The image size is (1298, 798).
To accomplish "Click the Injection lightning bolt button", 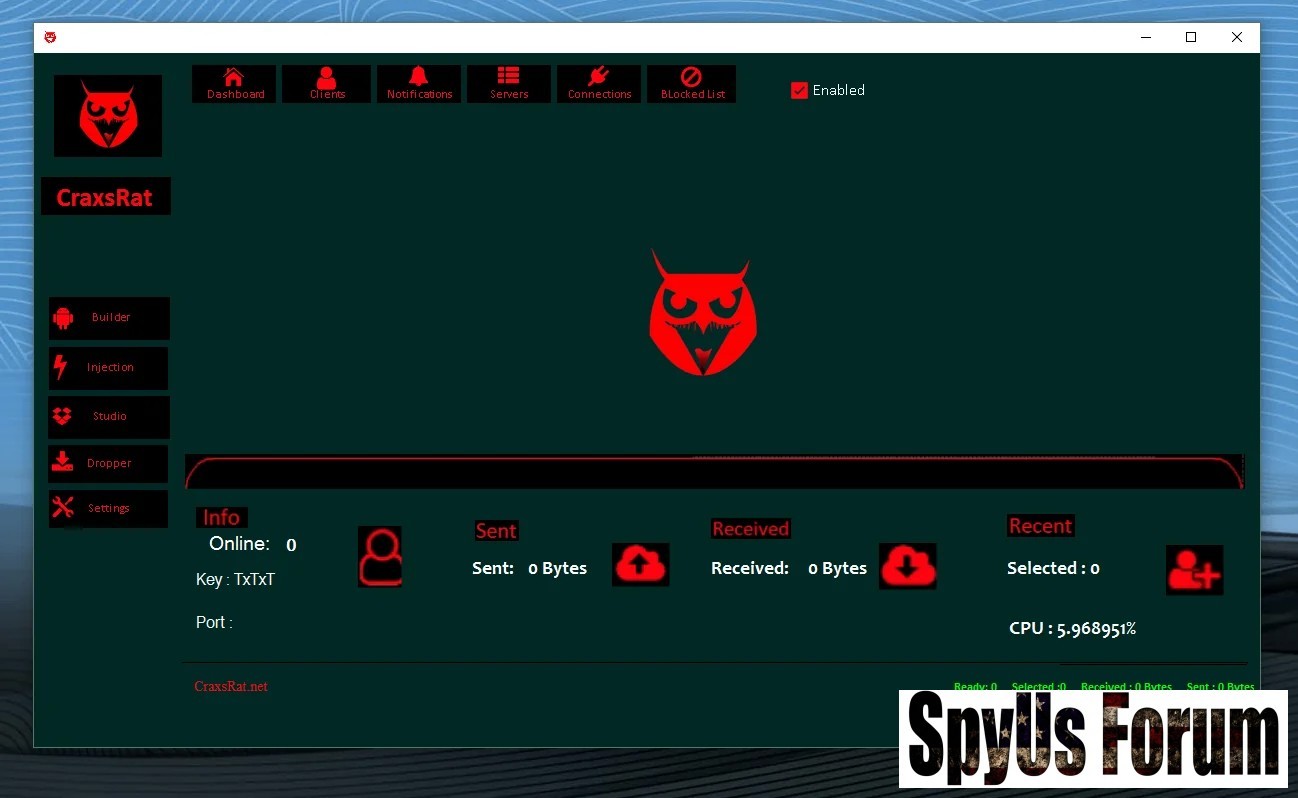I will [108, 368].
